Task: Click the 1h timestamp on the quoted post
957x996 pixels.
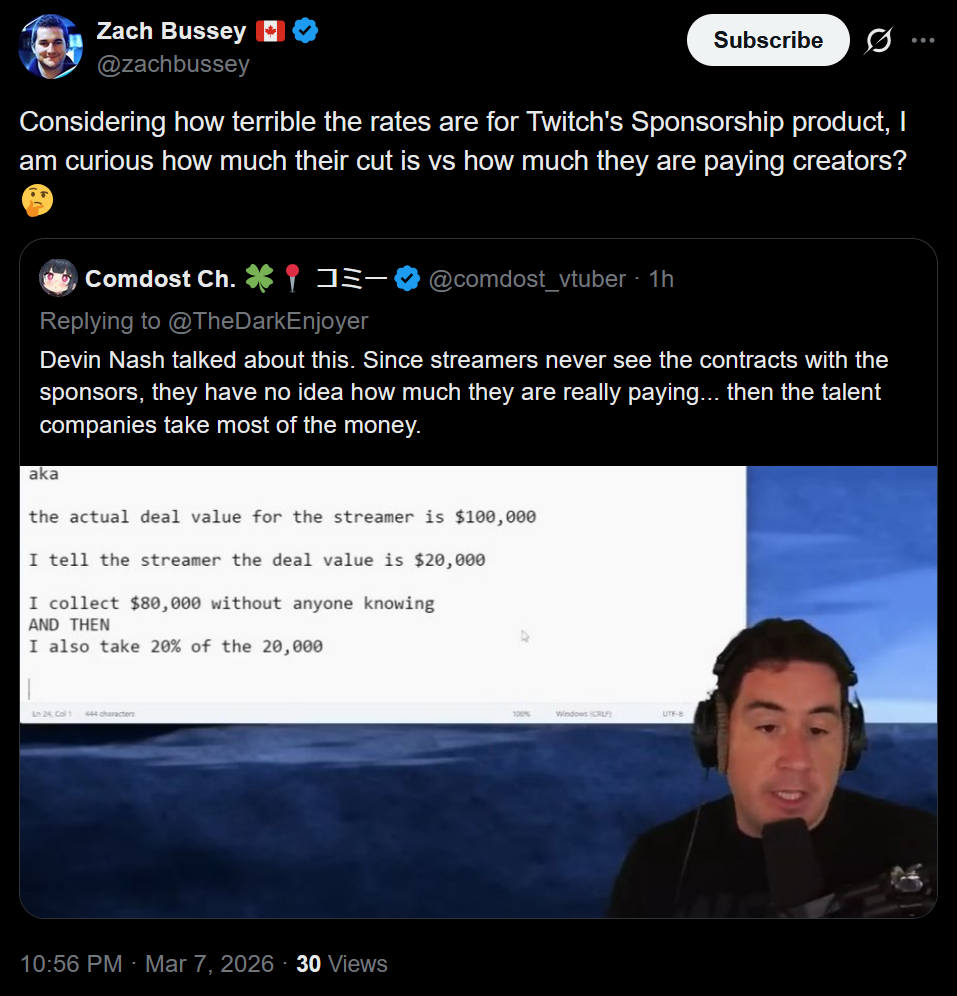Action: pos(661,279)
